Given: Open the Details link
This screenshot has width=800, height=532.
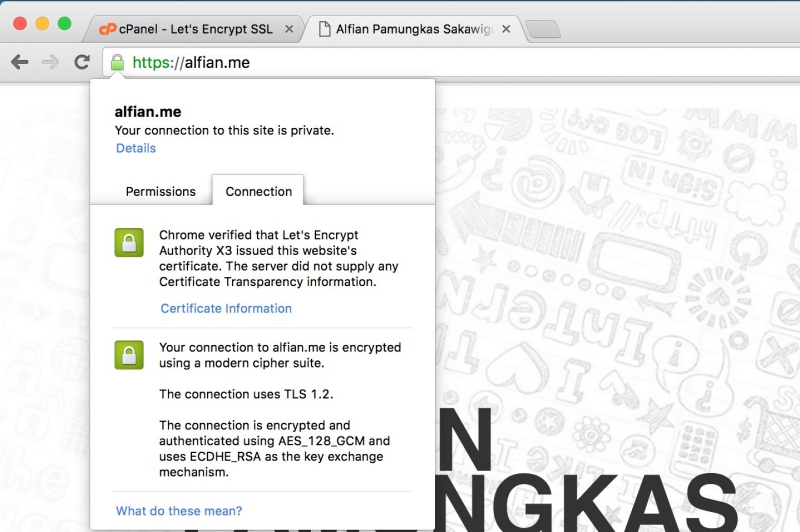Looking at the screenshot, I should (136, 148).
